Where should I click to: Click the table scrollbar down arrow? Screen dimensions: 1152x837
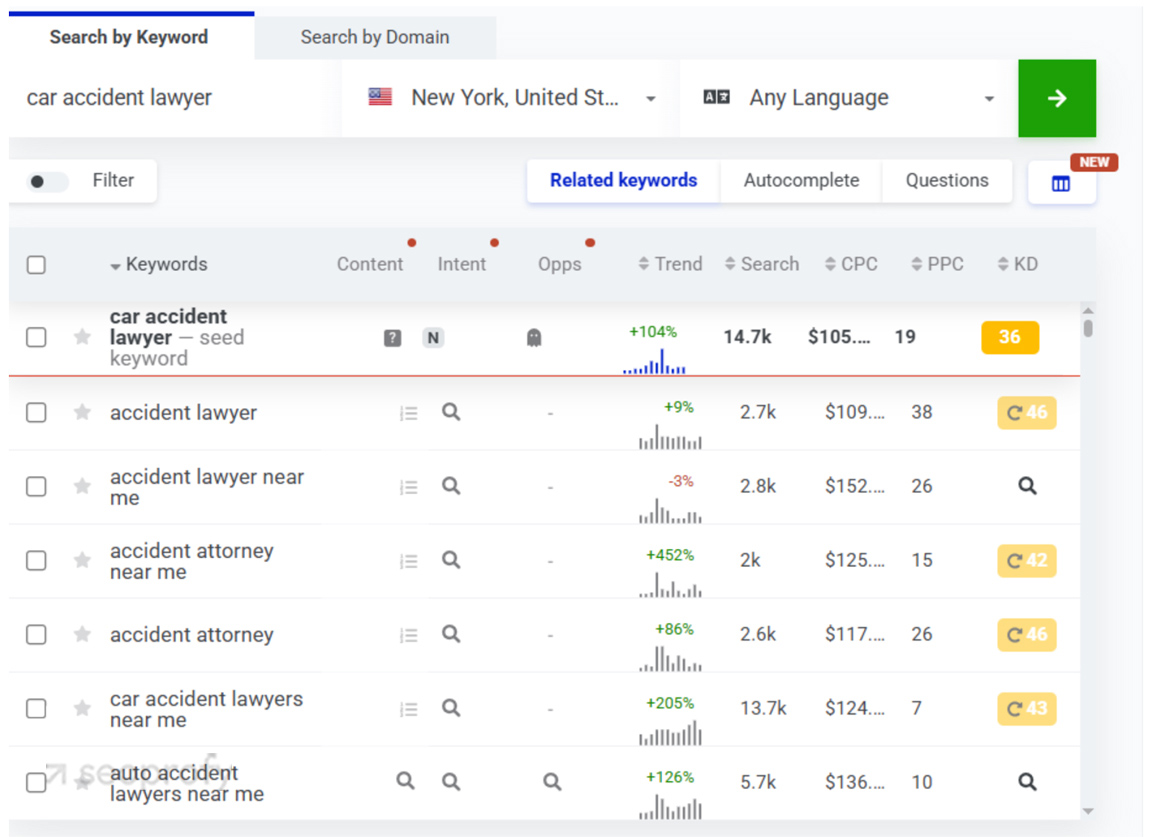tap(1088, 811)
